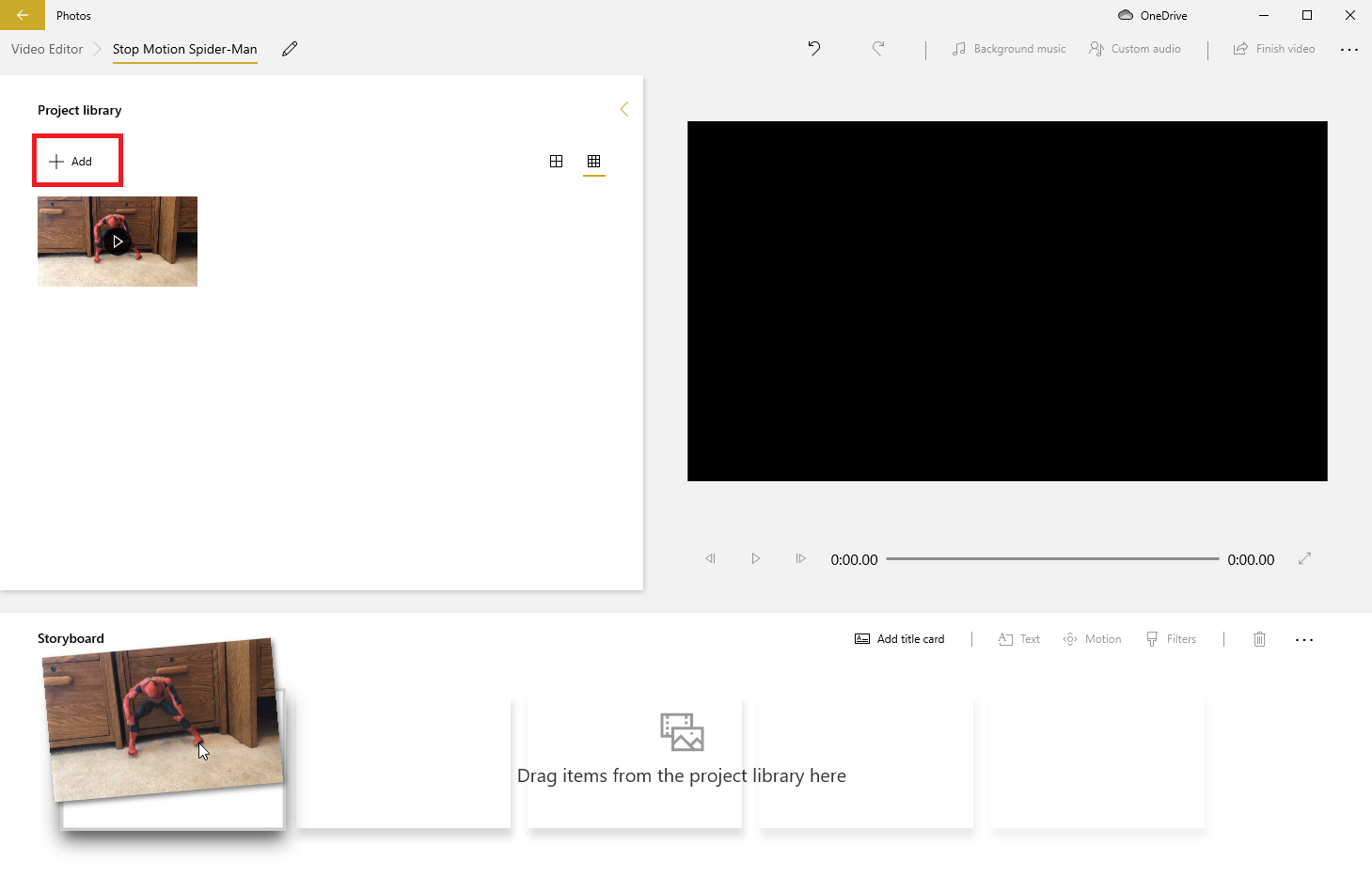Close the Photos window
This screenshot has height=876, width=1372.
[1350, 15]
